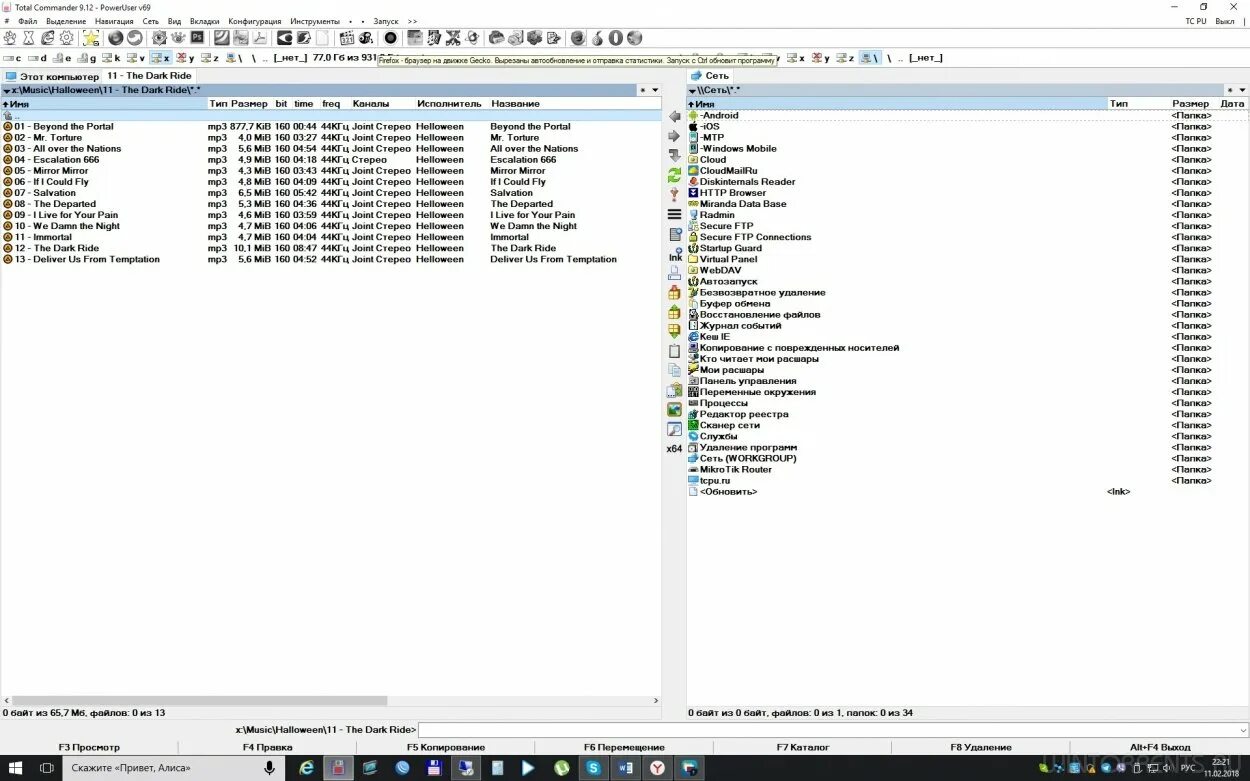Click the calendar '321' toolbar icon
Screen dimensions: 1250x781
pyautogui.click(x=347, y=38)
